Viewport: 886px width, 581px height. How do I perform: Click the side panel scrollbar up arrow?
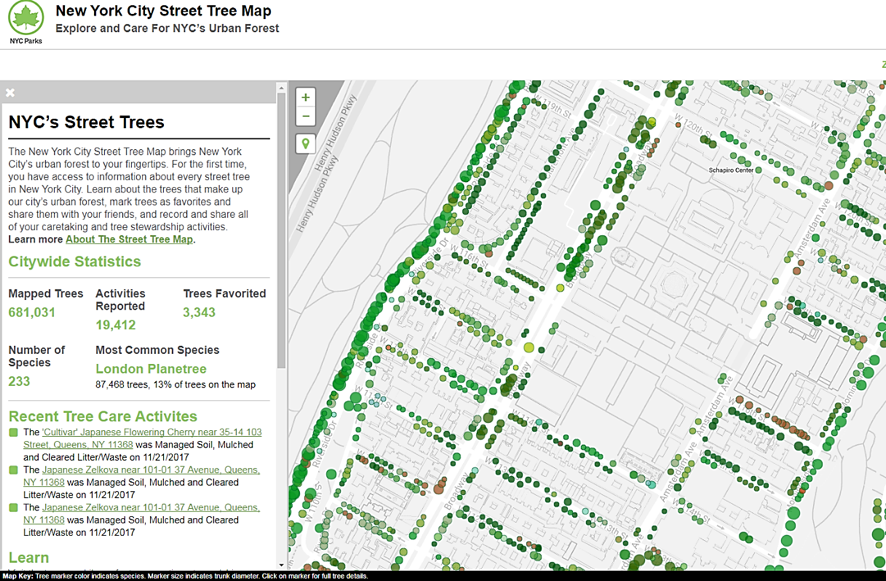point(281,88)
